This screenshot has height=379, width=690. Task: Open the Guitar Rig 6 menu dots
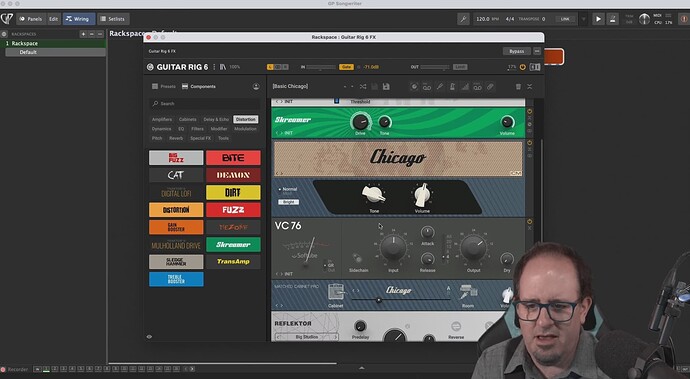(x=214, y=67)
